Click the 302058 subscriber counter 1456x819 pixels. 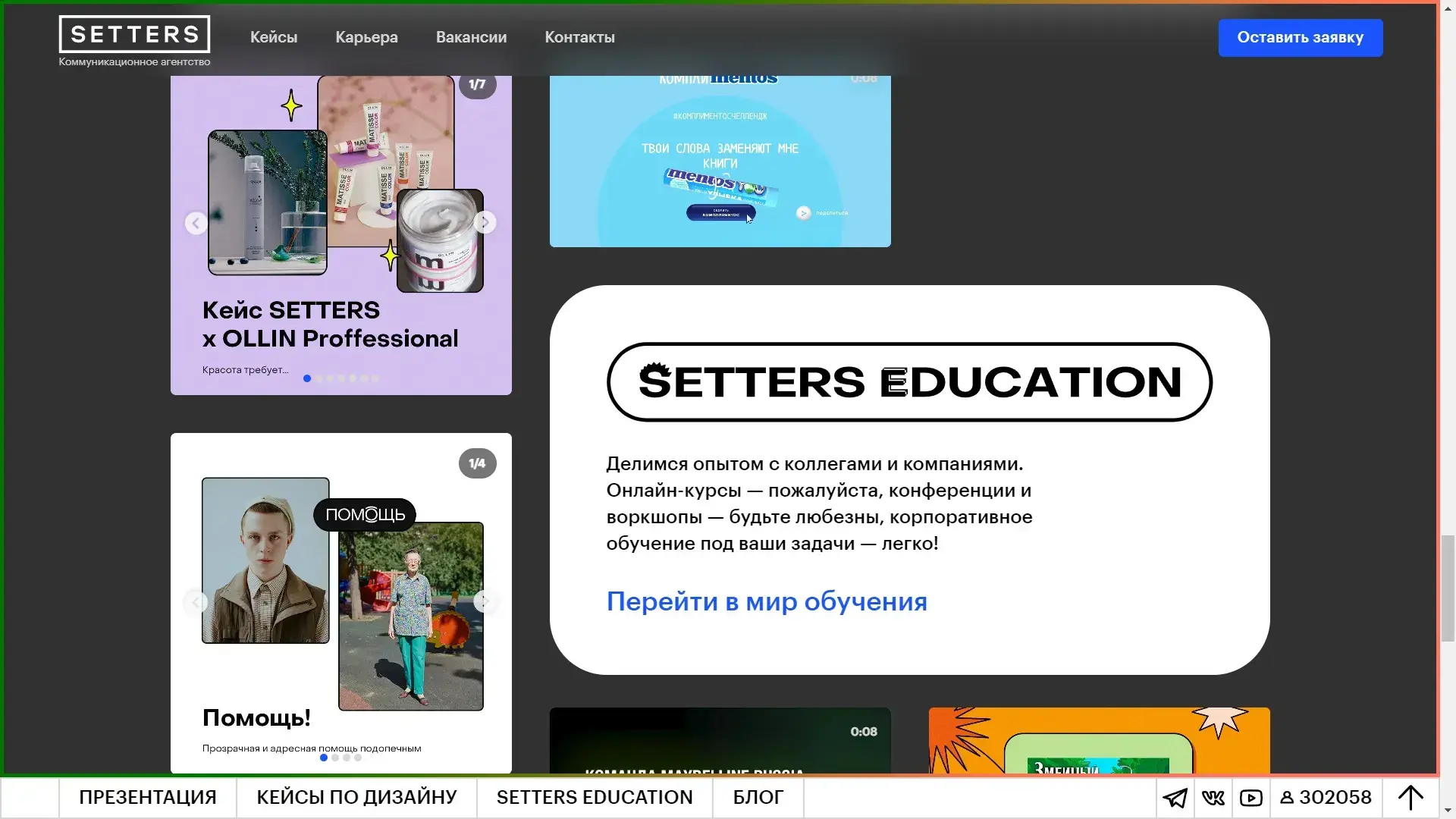[x=1326, y=798]
